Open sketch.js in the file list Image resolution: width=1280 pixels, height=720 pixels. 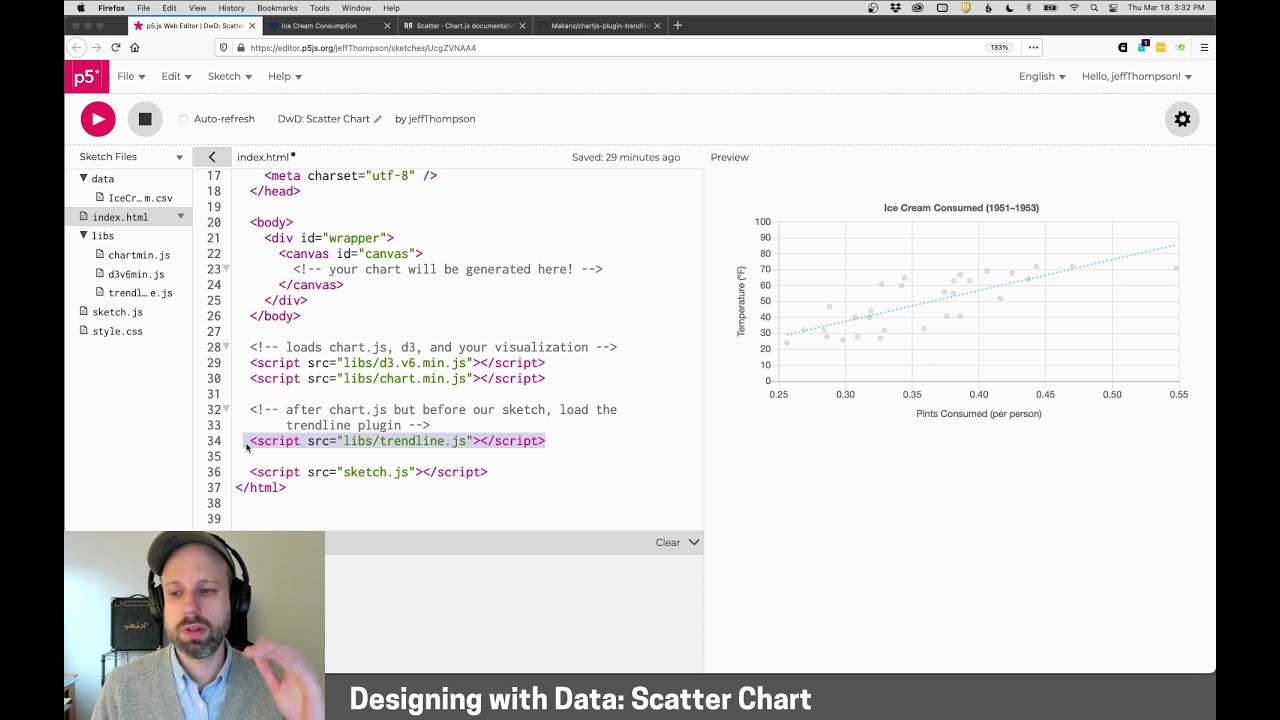[111, 312]
